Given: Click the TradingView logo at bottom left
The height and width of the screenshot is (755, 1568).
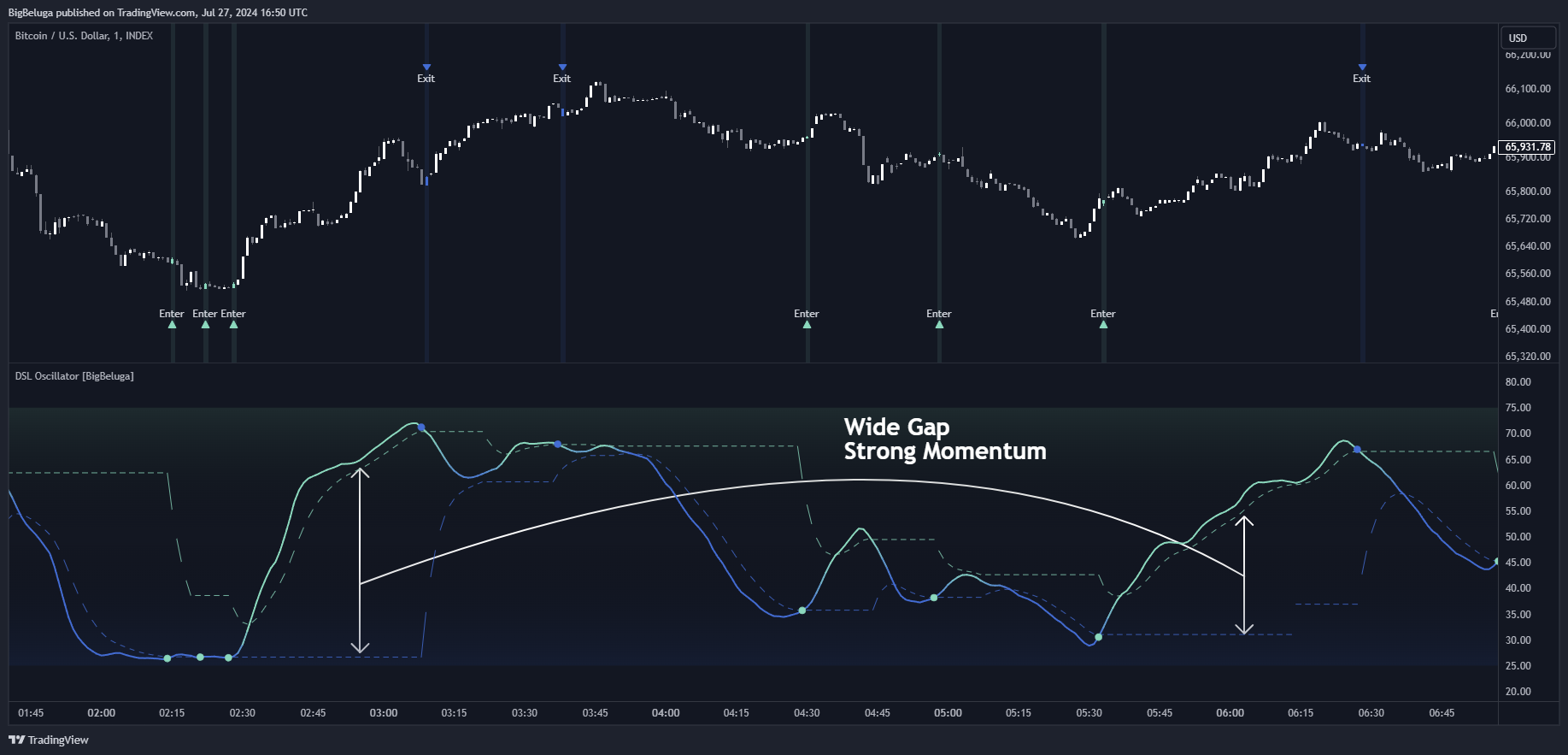Looking at the screenshot, I should pos(49,740).
